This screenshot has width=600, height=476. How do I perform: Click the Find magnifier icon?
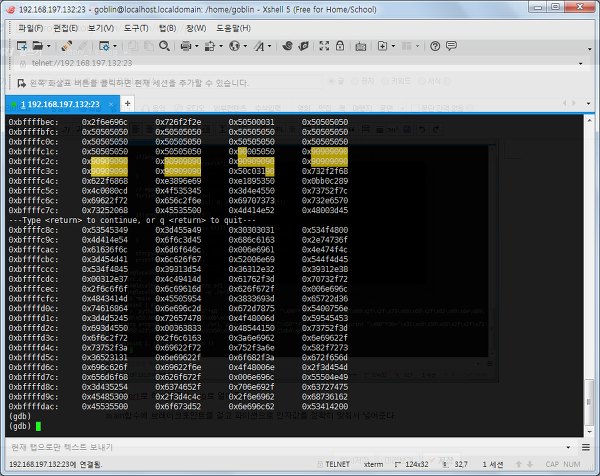point(165,46)
